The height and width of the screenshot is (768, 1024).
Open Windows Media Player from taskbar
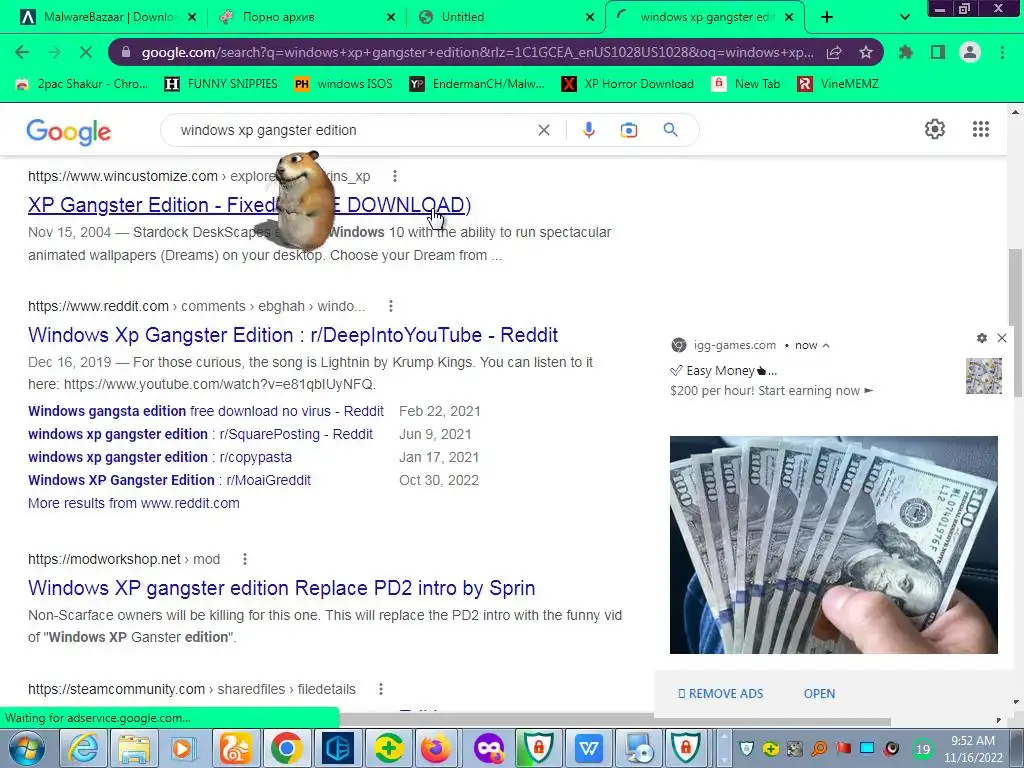click(x=185, y=748)
